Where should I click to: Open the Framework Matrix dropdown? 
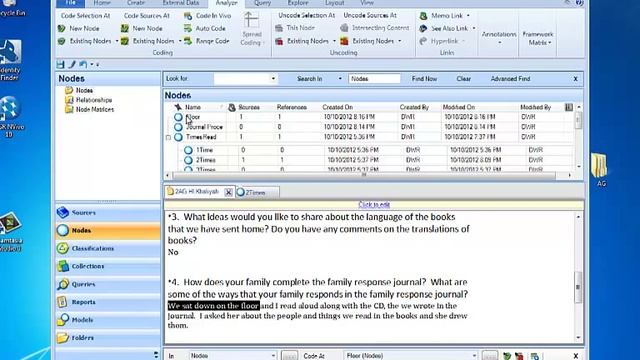[x=538, y=38]
